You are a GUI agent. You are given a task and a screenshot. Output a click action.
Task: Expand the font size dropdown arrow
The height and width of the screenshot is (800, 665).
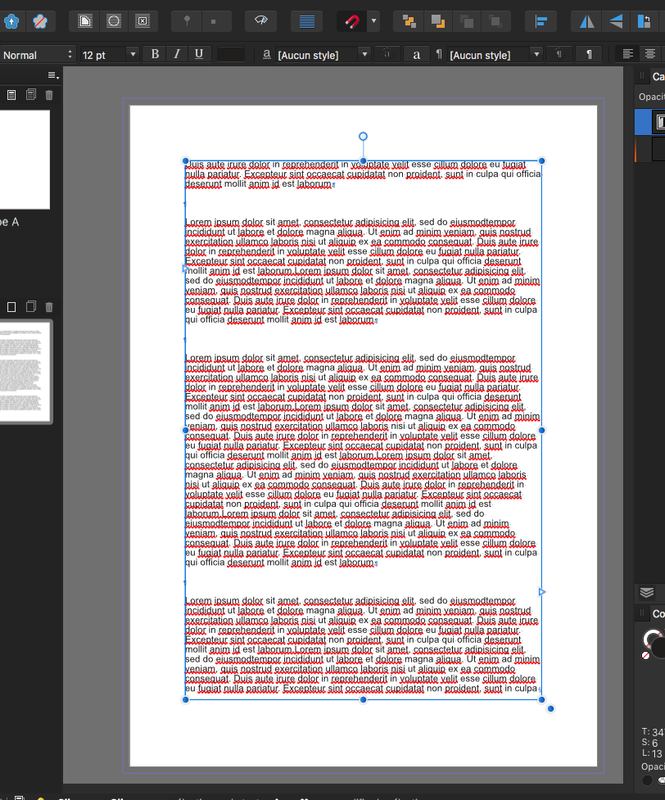point(133,54)
